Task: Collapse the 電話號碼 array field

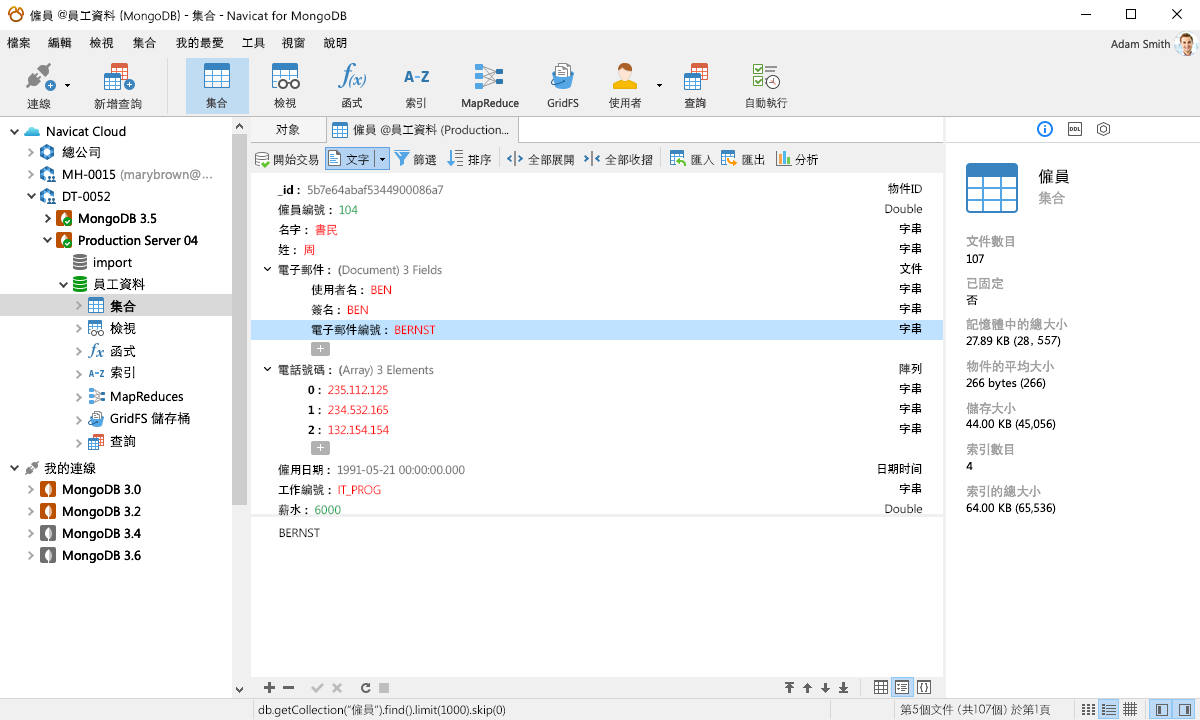Action: pyautogui.click(x=266, y=369)
